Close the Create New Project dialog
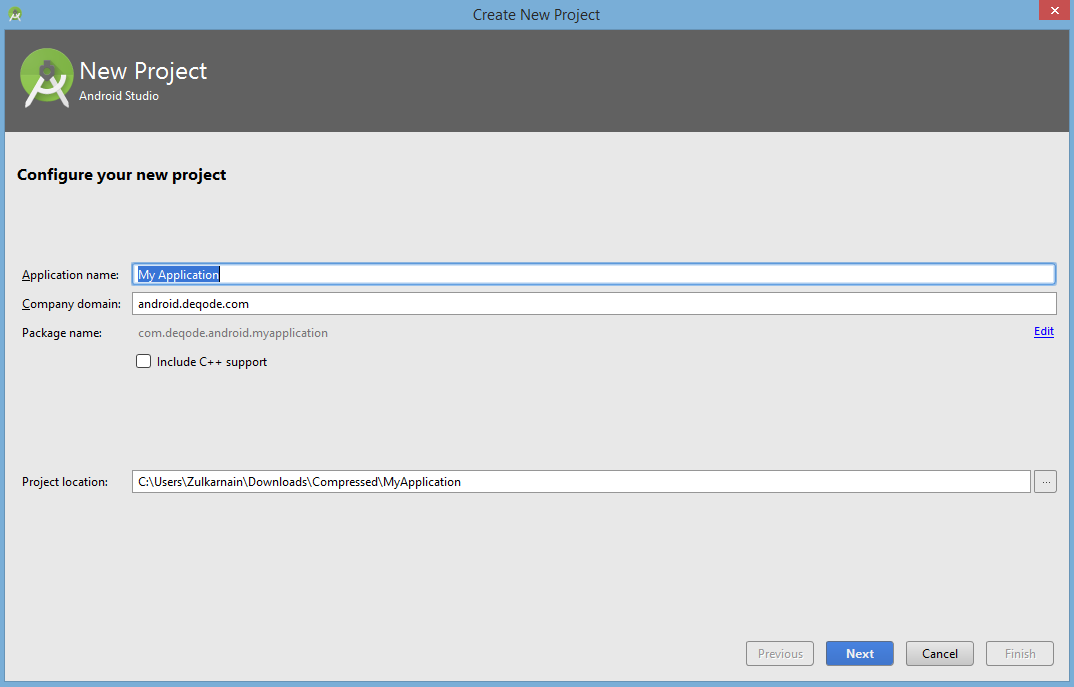1074x687 pixels. point(1054,10)
